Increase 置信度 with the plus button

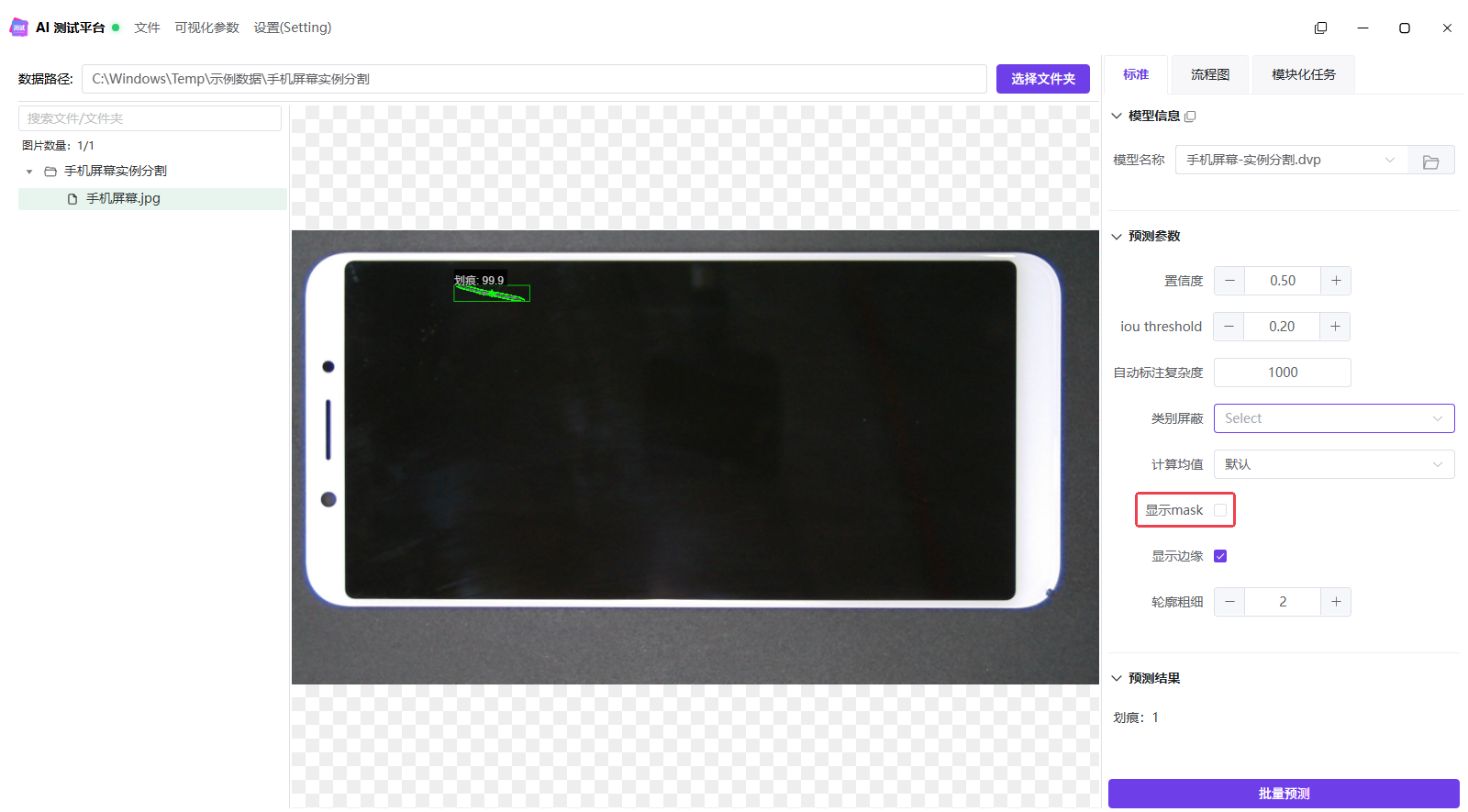point(1336,281)
